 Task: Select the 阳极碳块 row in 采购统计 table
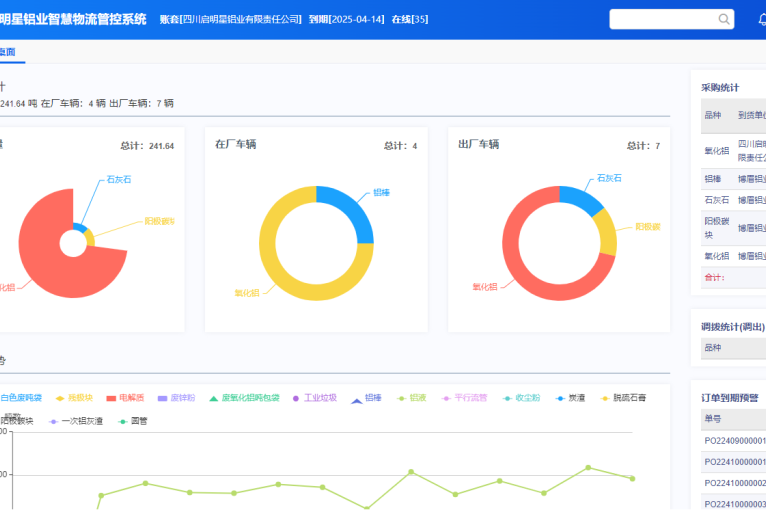pyautogui.click(x=734, y=228)
